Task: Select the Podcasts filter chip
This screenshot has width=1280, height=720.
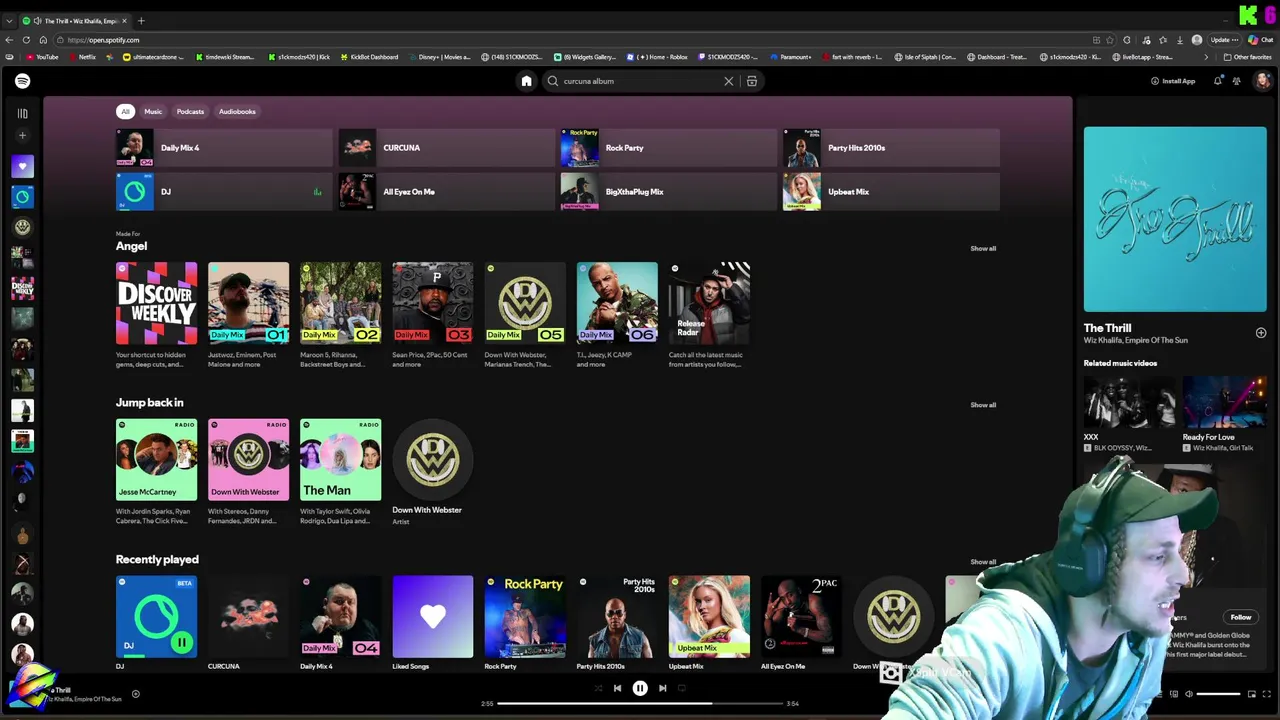Action: click(190, 111)
